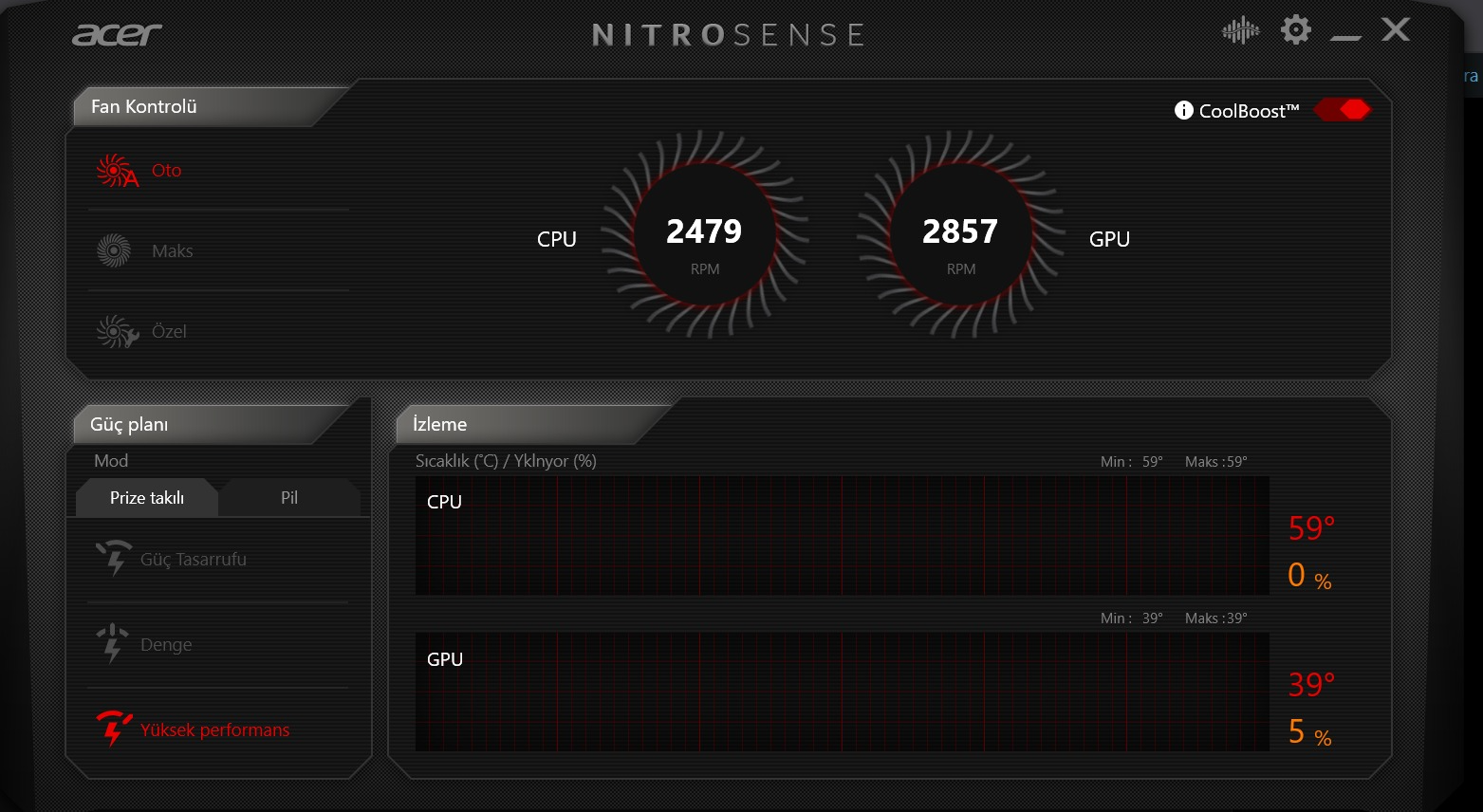Viewport: 1483px width, 812px height.
Task: Click the CPU 0 % load value
Action: 1309,576
